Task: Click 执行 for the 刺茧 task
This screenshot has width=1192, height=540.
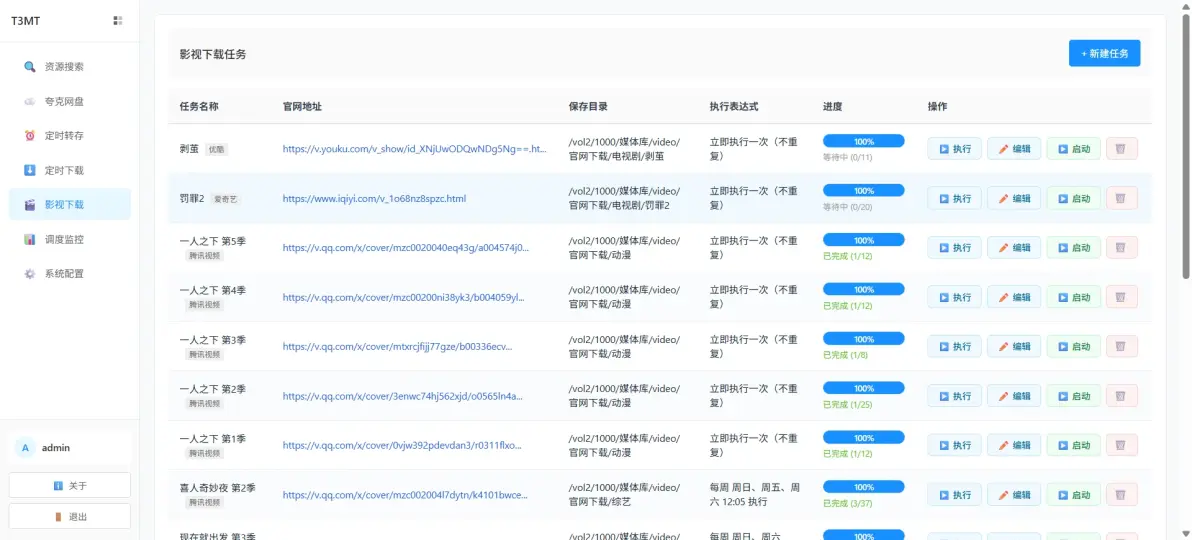Action: (954, 149)
